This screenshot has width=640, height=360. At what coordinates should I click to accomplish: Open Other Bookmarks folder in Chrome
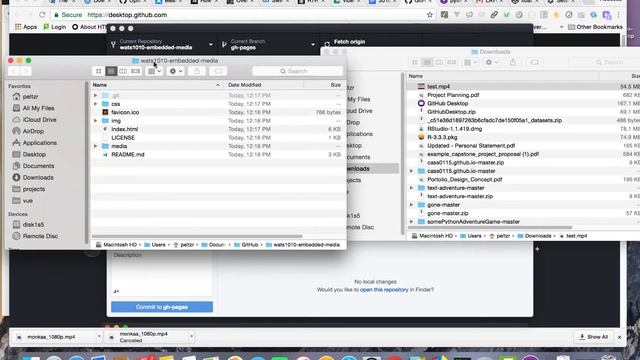pyautogui.click(x=595, y=27)
